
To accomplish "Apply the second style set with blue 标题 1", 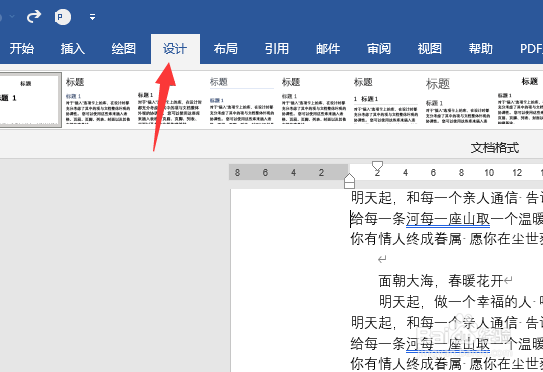I will tap(98, 100).
